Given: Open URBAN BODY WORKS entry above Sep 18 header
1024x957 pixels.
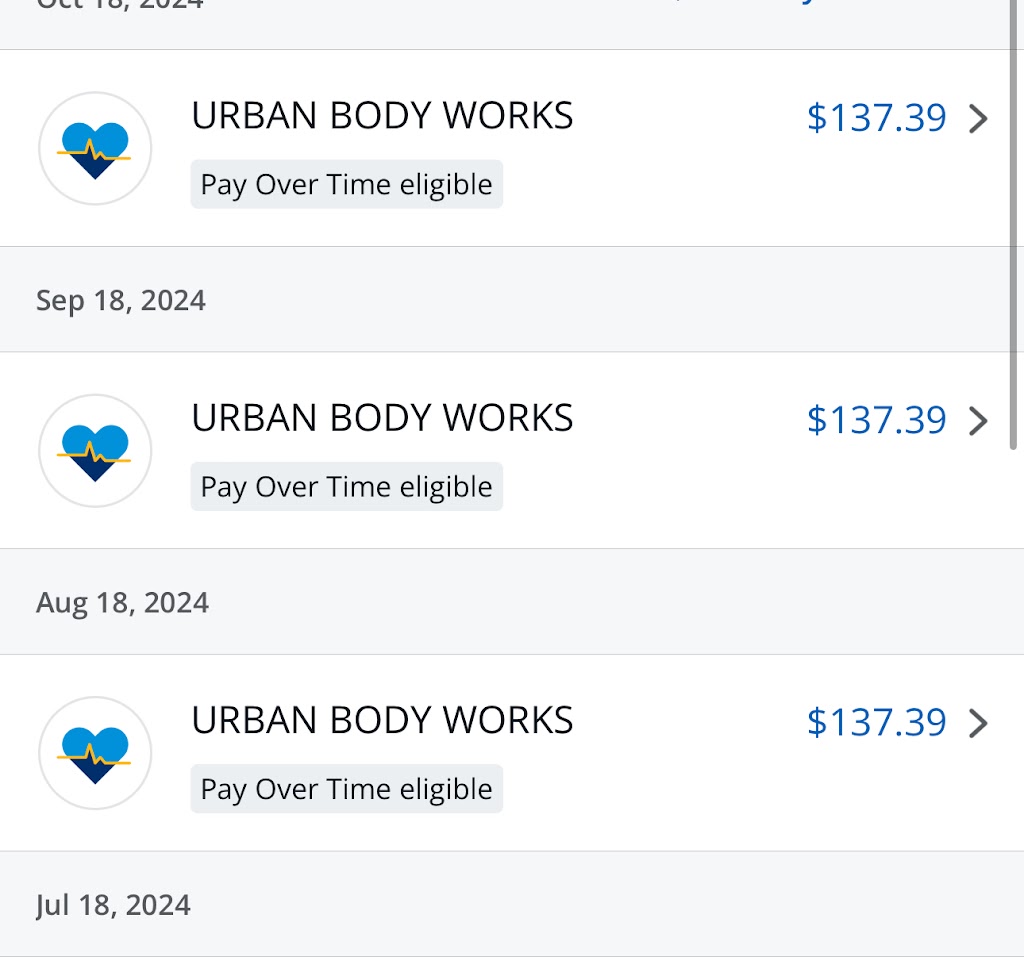Looking at the screenshot, I should tap(382, 116).
